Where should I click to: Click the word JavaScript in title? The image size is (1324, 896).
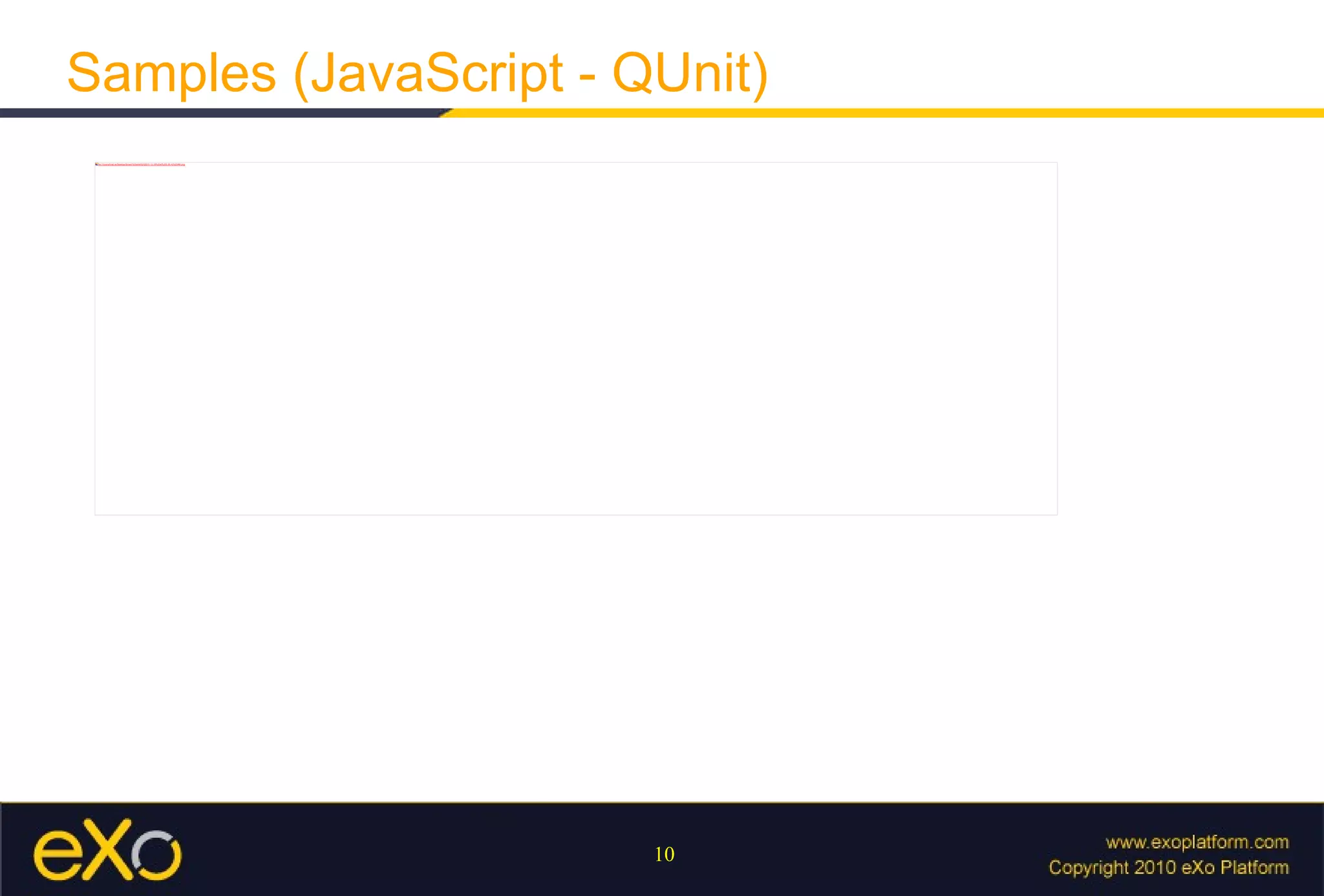tap(437, 73)
